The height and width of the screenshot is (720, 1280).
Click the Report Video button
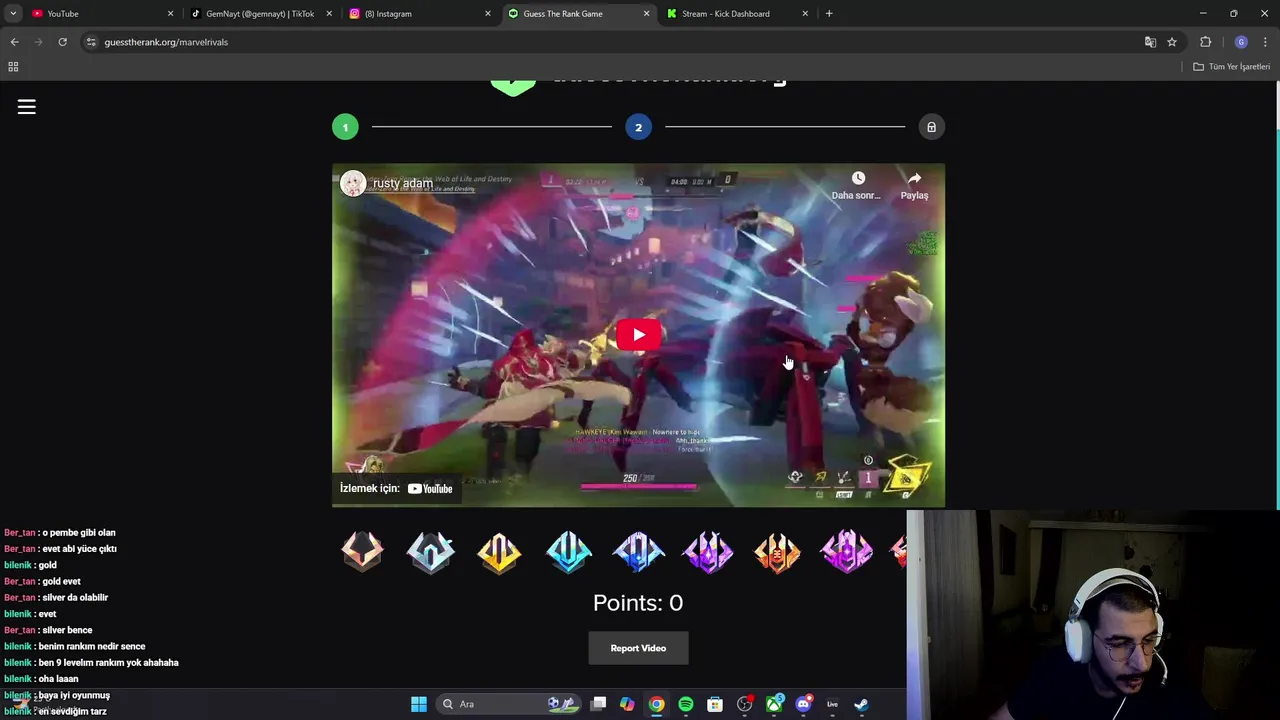point(638,648)
